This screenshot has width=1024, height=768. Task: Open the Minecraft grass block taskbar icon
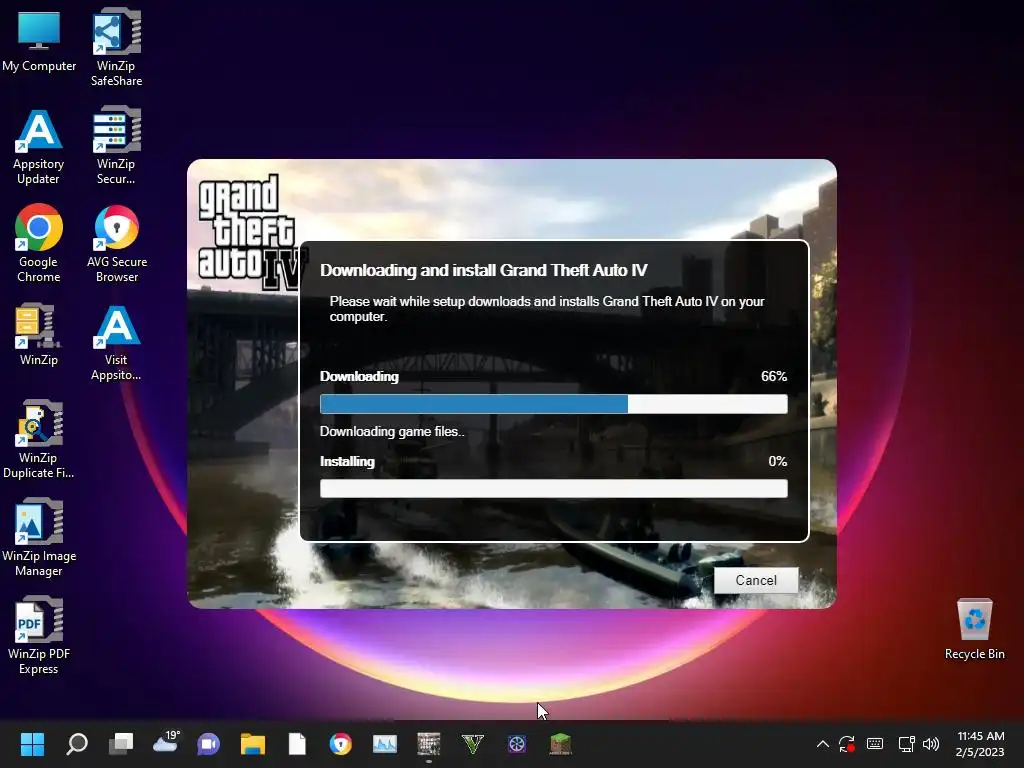click(x=560, y=744)
